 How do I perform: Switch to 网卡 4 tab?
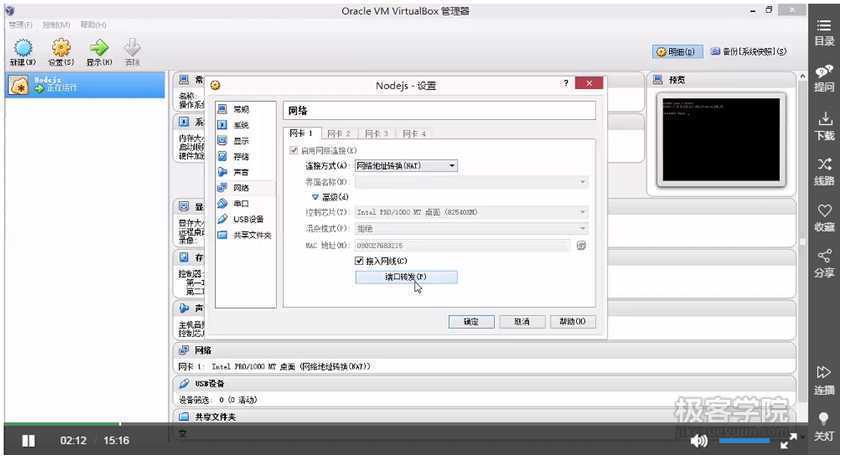tap(414, 133)
